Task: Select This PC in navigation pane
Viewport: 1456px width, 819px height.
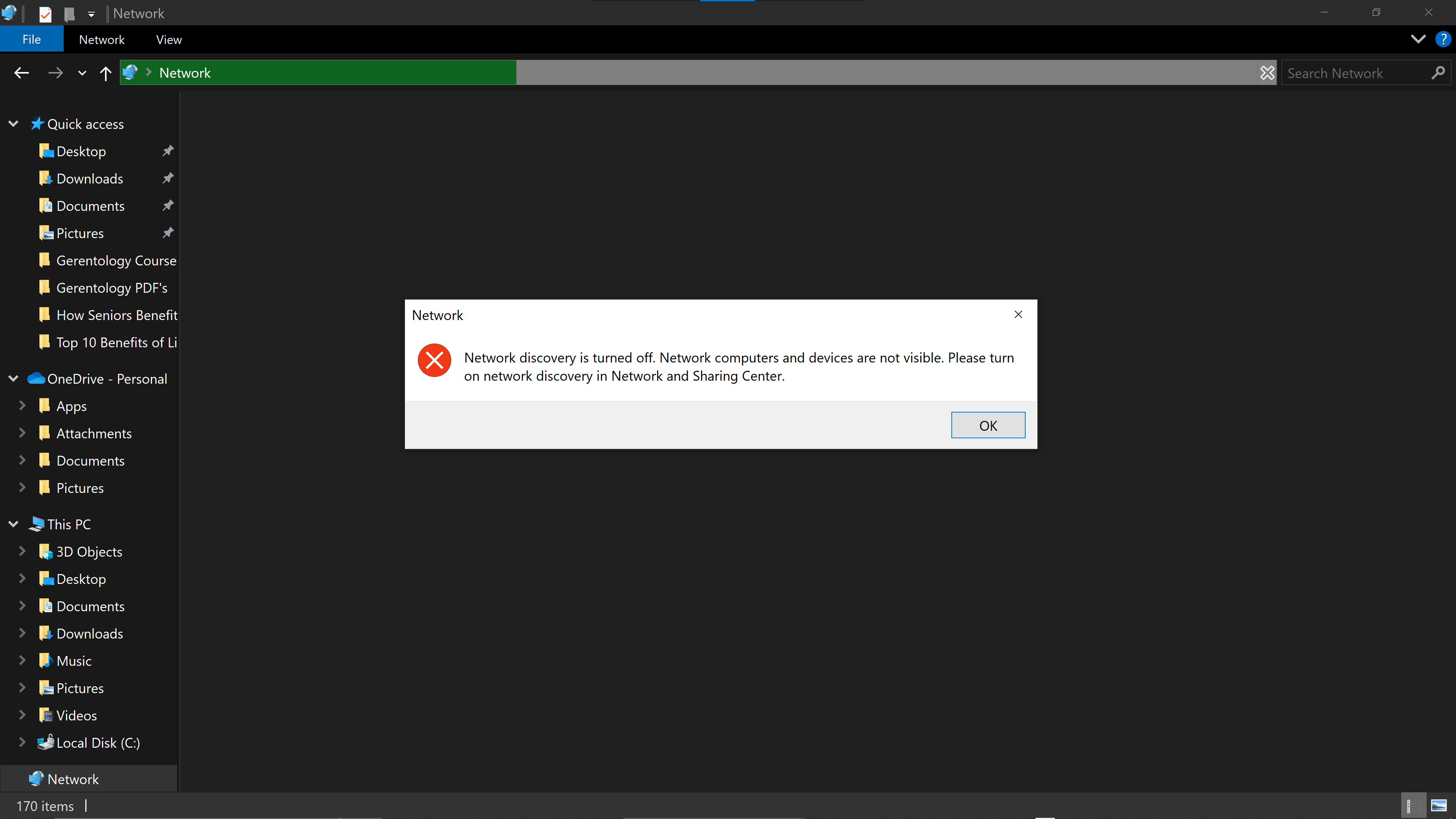Action: coord(60,524)
